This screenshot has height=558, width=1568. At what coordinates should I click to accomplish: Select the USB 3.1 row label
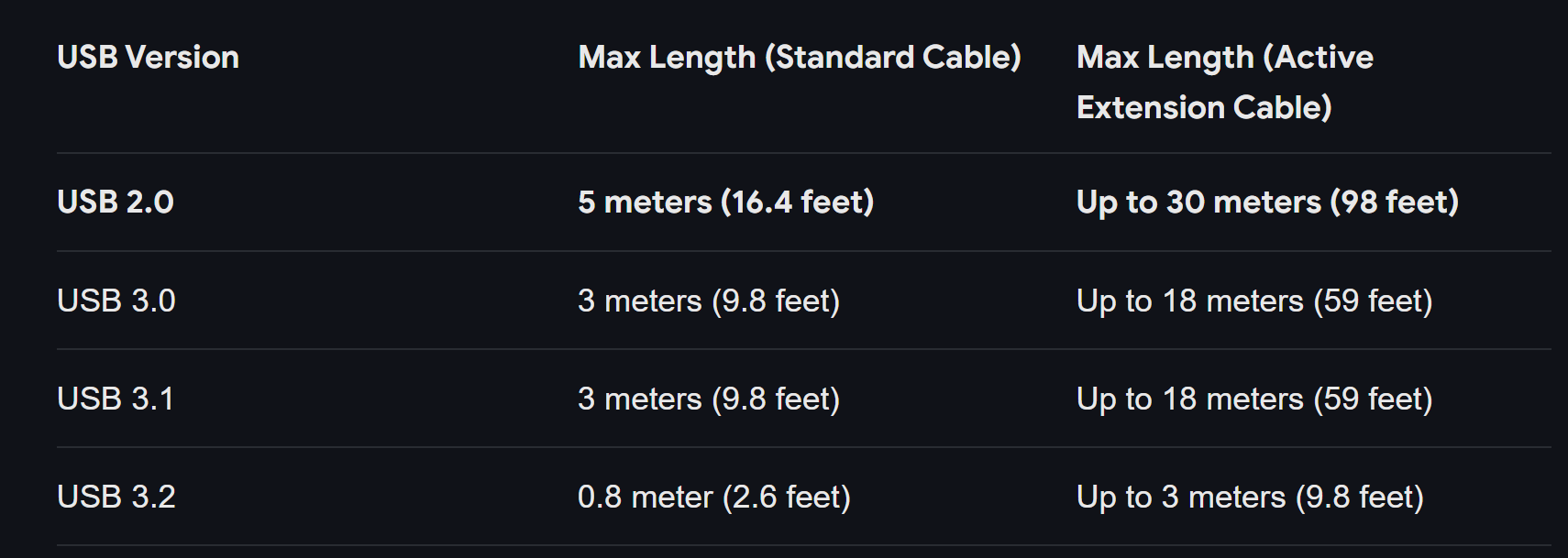[116, 399]
